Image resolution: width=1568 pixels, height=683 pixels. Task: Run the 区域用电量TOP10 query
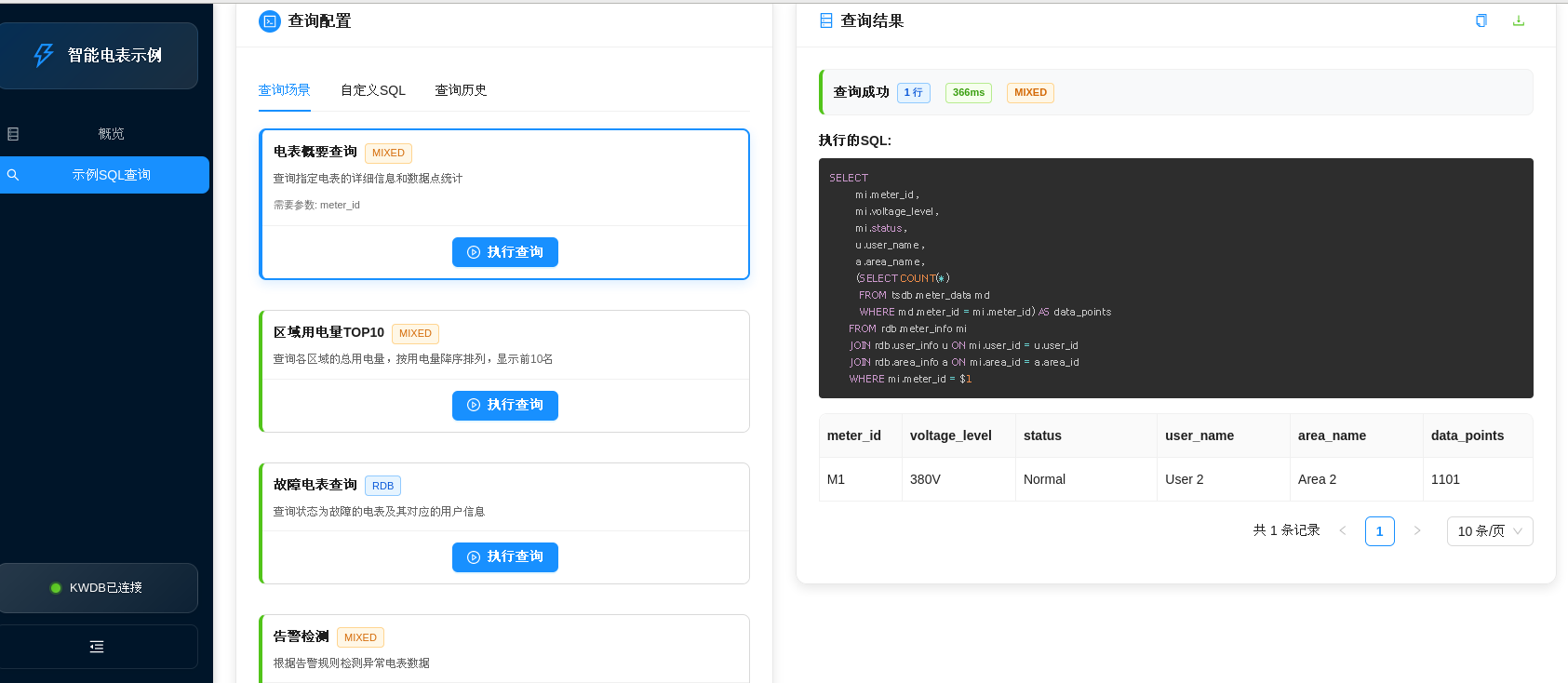505,405
